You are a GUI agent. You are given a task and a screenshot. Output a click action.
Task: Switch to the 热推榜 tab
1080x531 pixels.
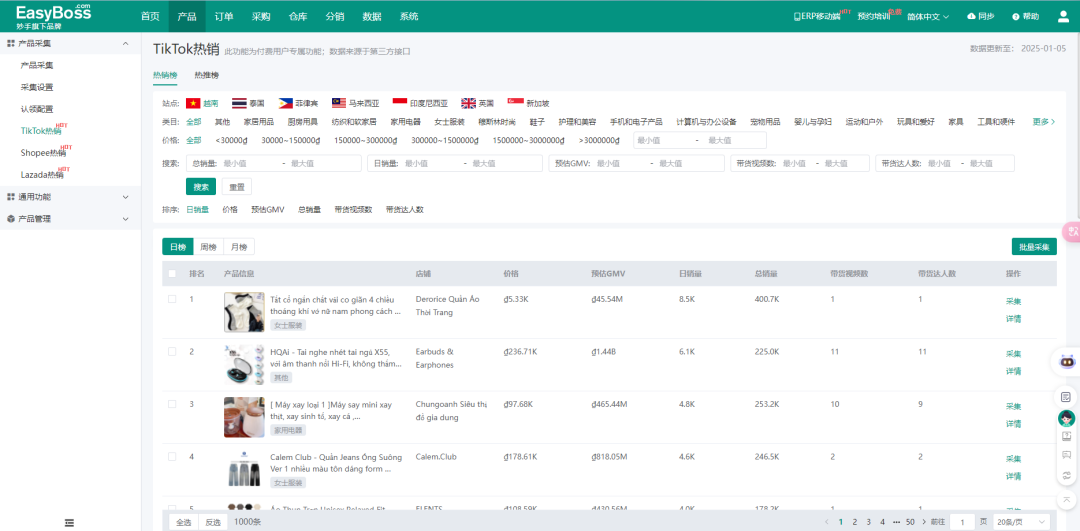(206, 75)
